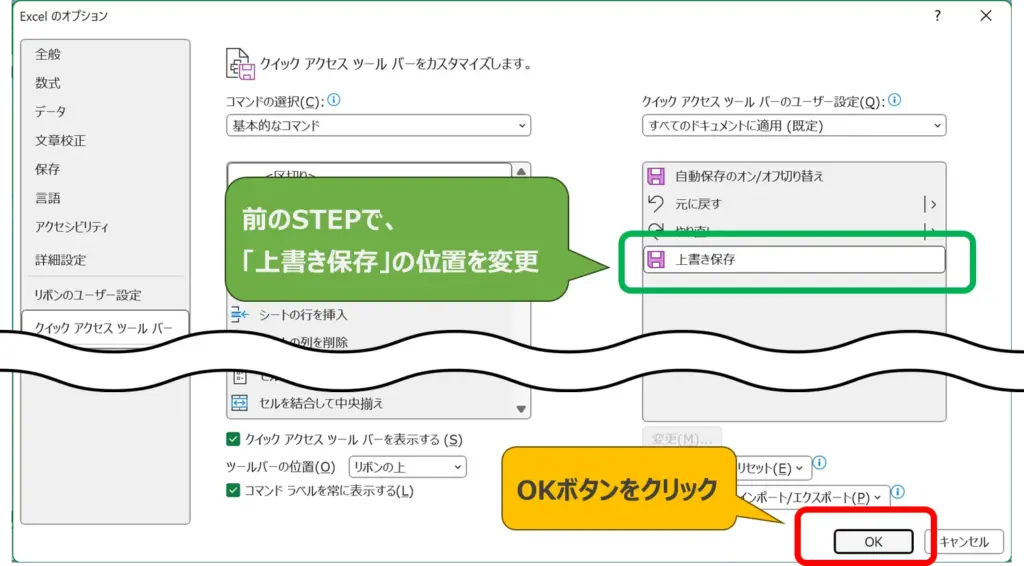Open the 基本的なコマンド dropdown
Image resolution: width=1024 pixels, height=566 pixels.
point(379,126)
